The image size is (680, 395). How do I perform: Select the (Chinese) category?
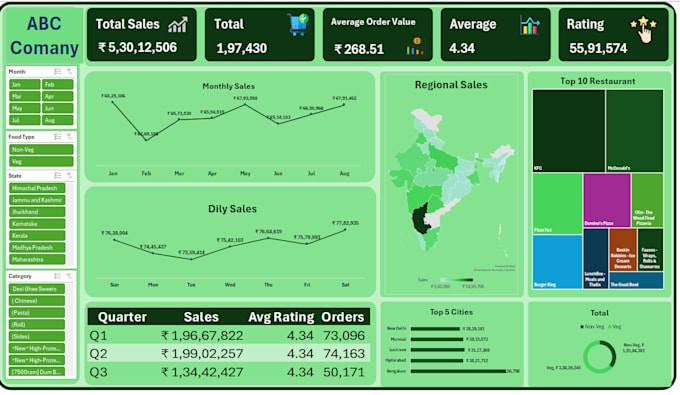[37, 300]
